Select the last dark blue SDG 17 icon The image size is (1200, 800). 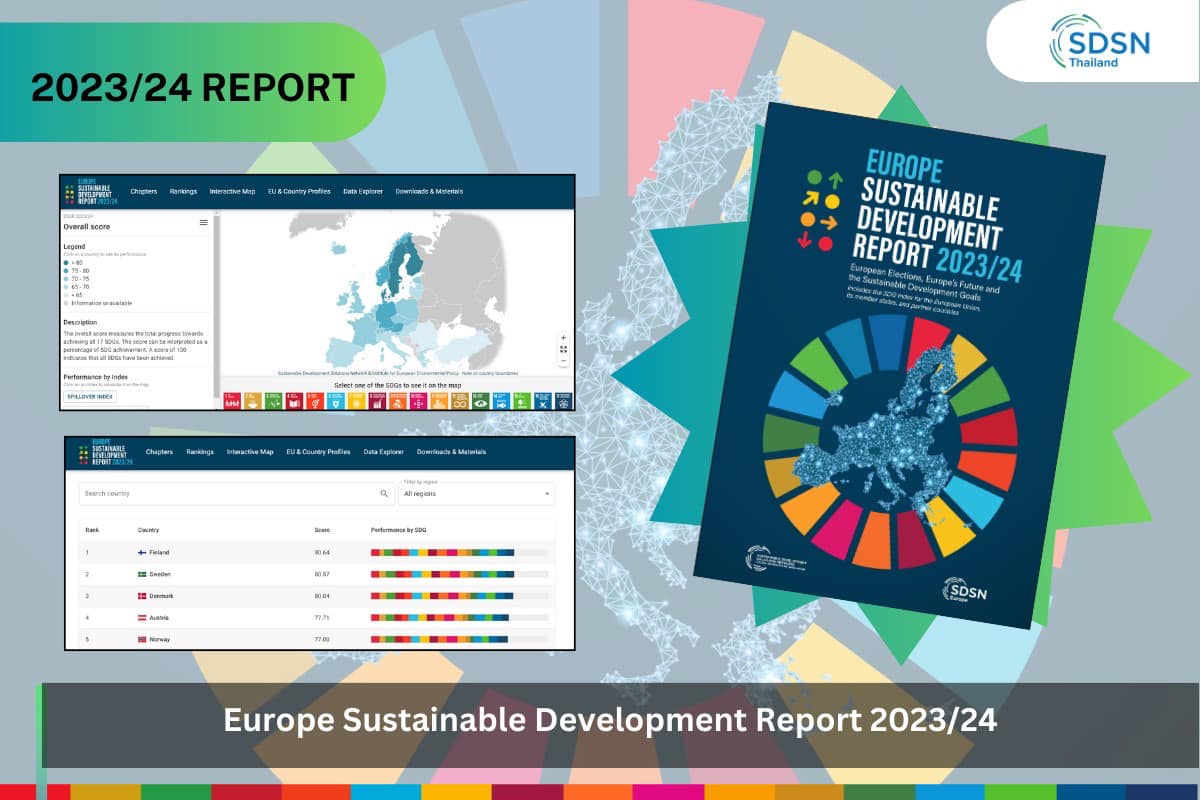(563, 400)
